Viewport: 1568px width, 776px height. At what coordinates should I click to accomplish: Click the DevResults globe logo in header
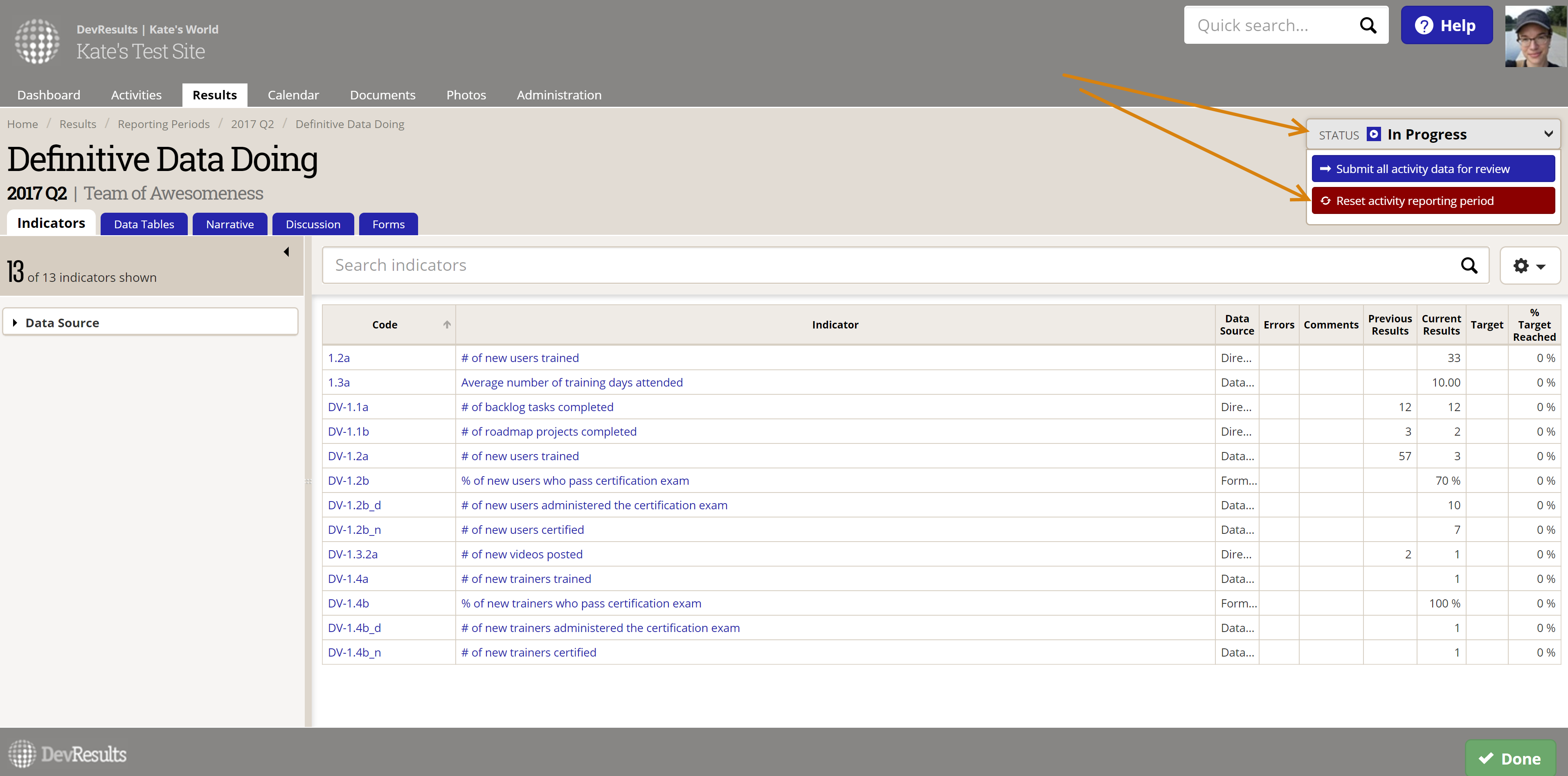[x=38, y=41]
